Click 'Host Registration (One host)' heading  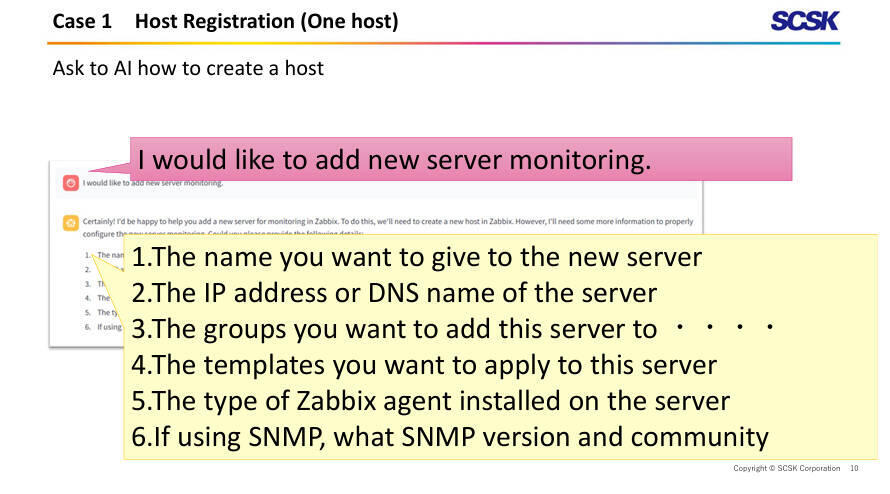click(x=266, y=22)
